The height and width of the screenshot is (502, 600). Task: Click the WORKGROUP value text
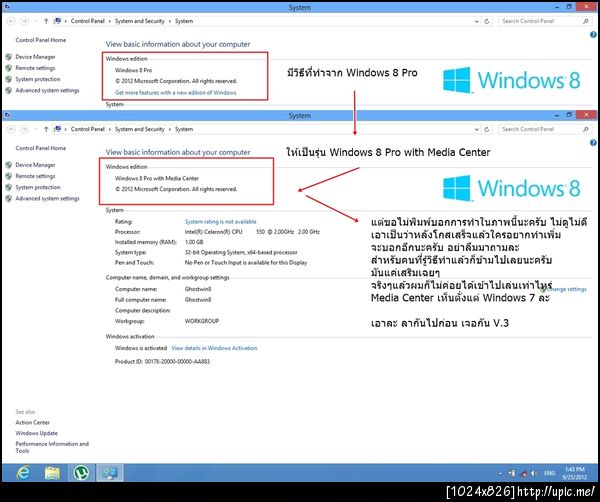[202, 321]
